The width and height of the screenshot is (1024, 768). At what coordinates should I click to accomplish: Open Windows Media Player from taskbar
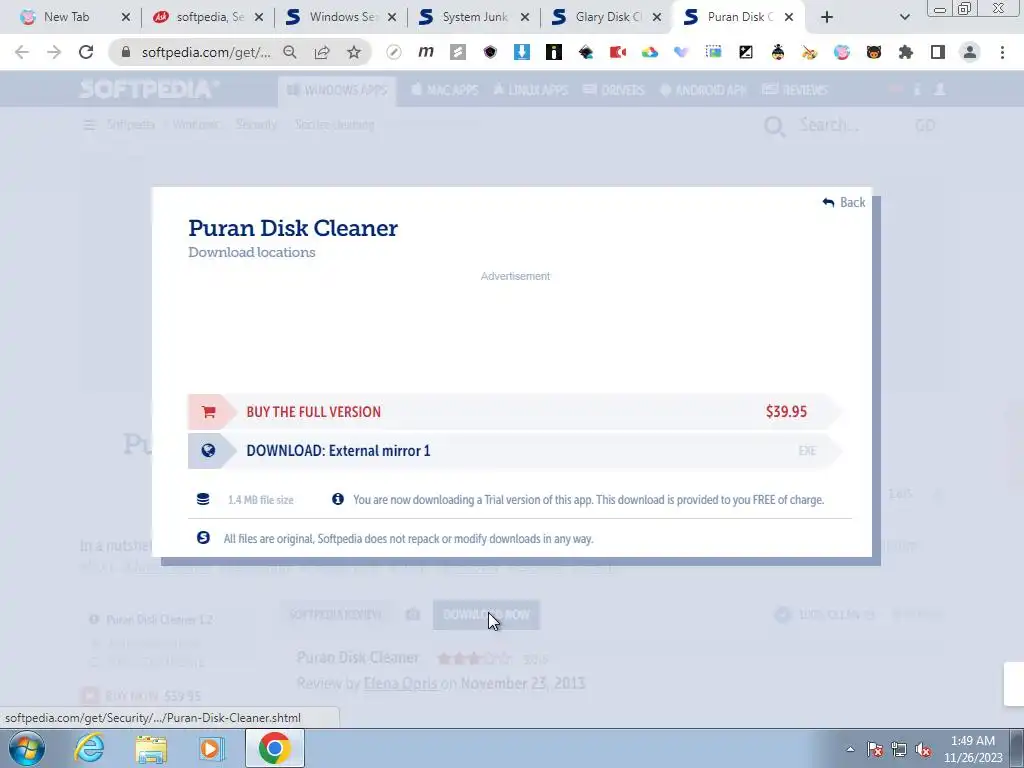click(x=210, y=748)
